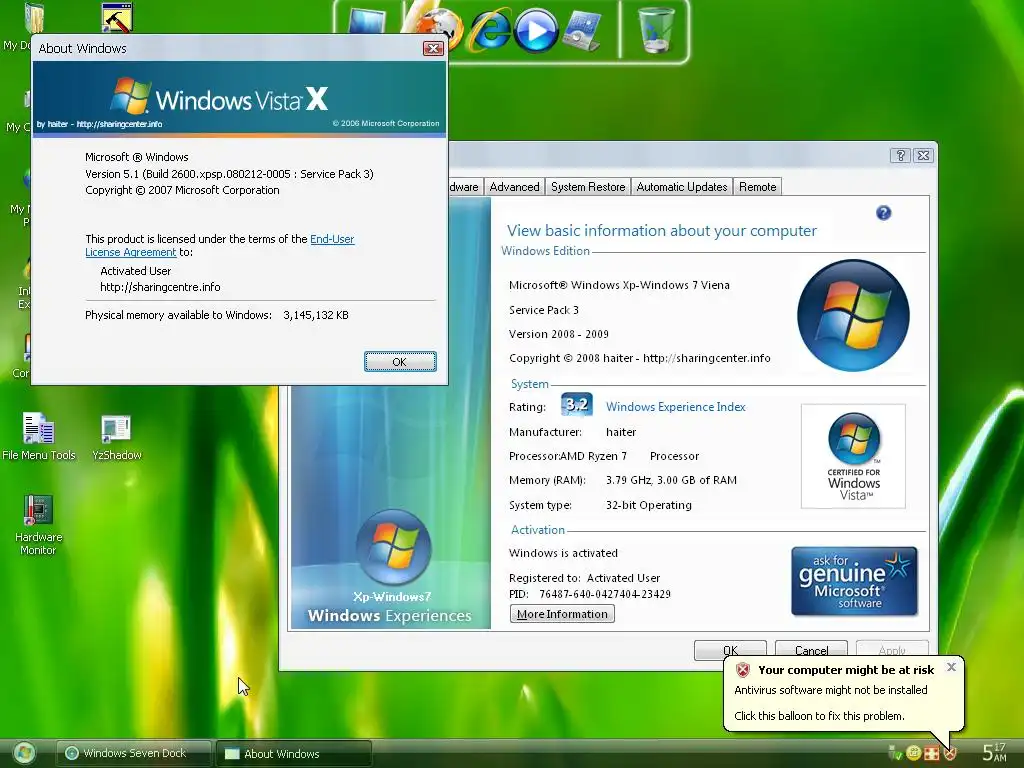
Task: Click the ask for genuine Microsoft software badge
Action: (x=854, y=581)
